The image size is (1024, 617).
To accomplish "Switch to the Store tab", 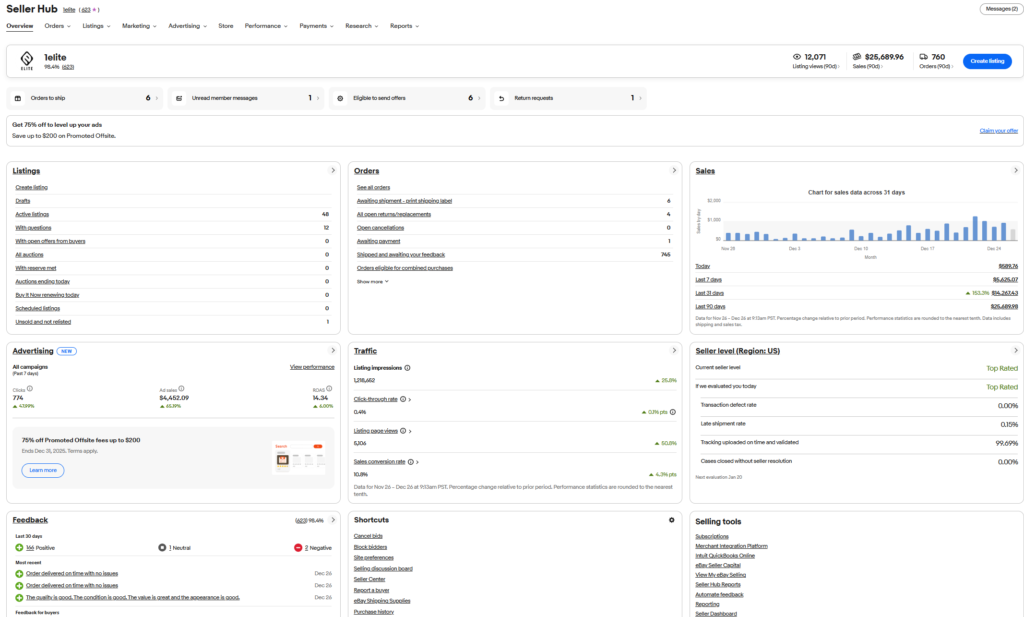I will pos(226,26).
